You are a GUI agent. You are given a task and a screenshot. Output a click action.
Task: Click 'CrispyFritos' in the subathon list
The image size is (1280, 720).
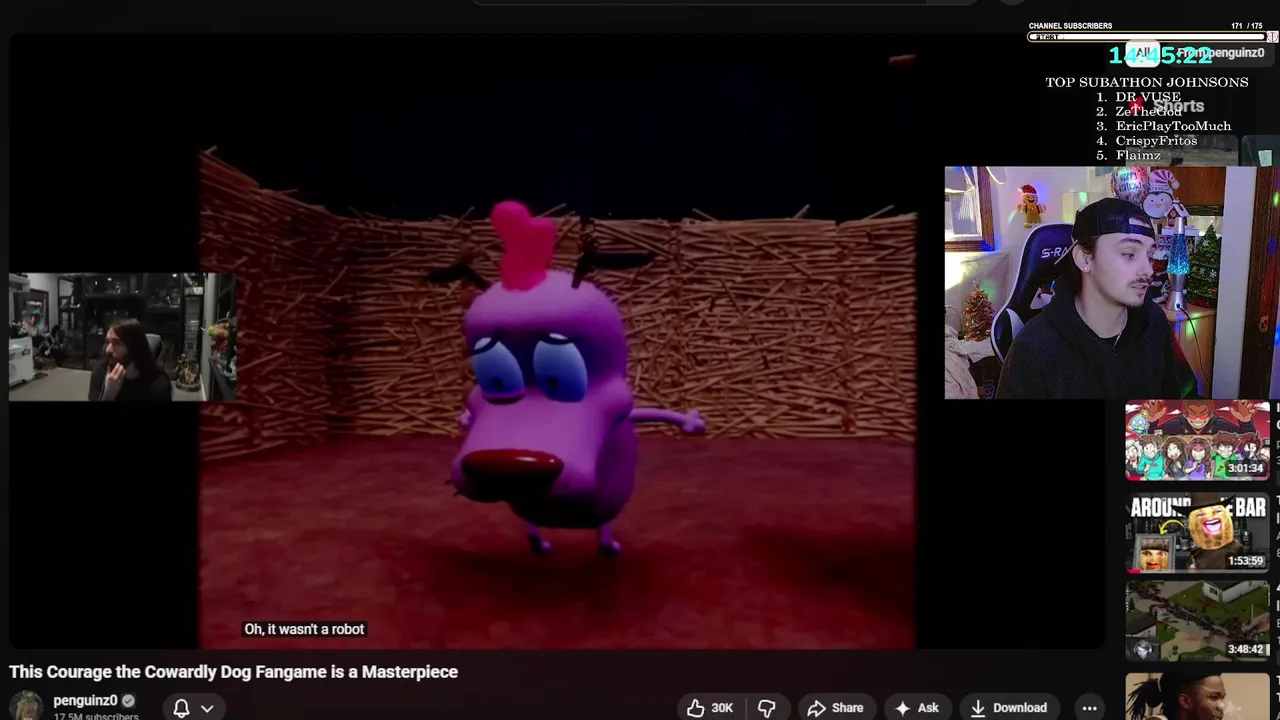click(1156, 141)
